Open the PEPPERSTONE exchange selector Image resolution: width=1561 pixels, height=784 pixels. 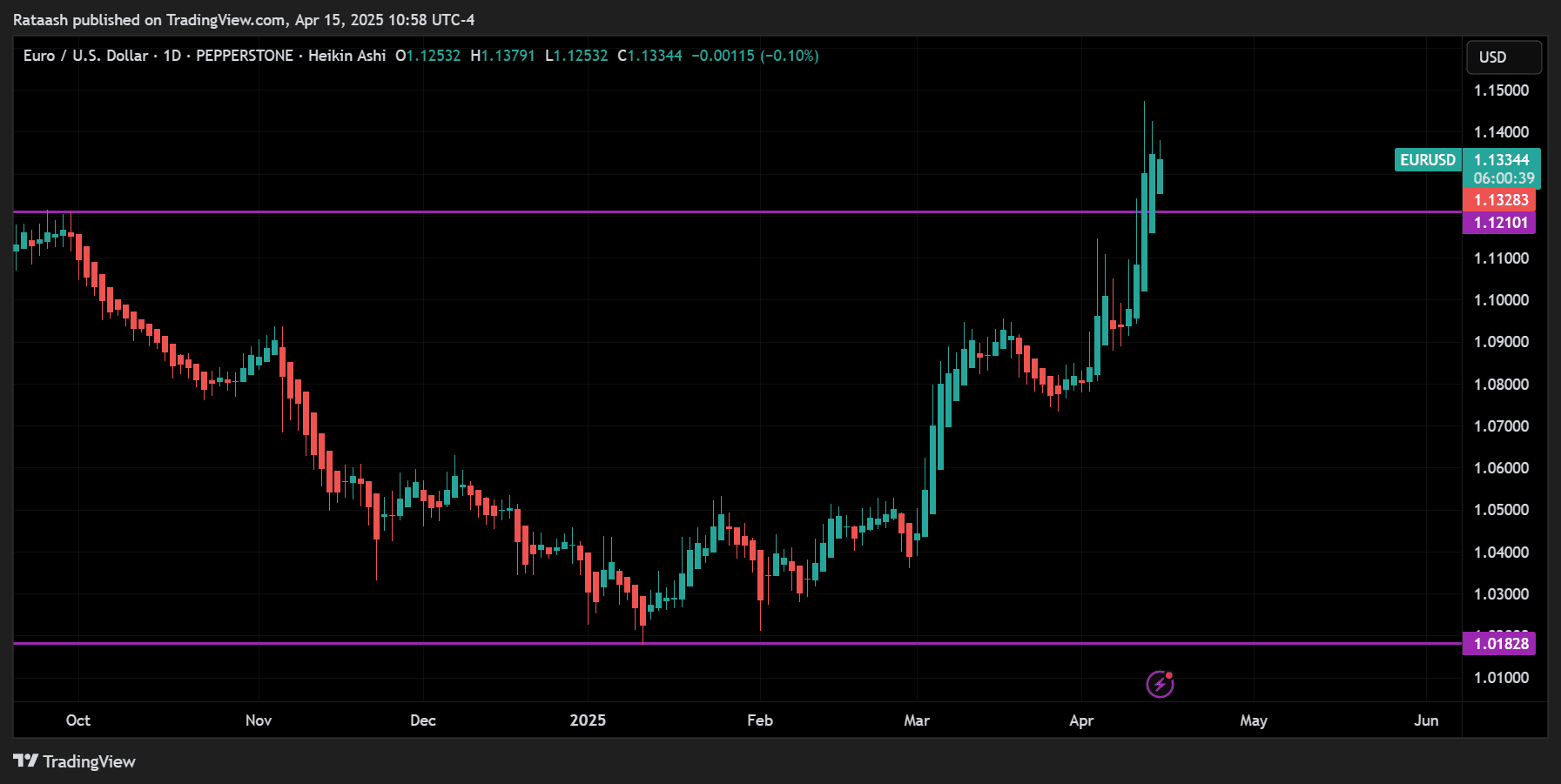click(246, 56)
